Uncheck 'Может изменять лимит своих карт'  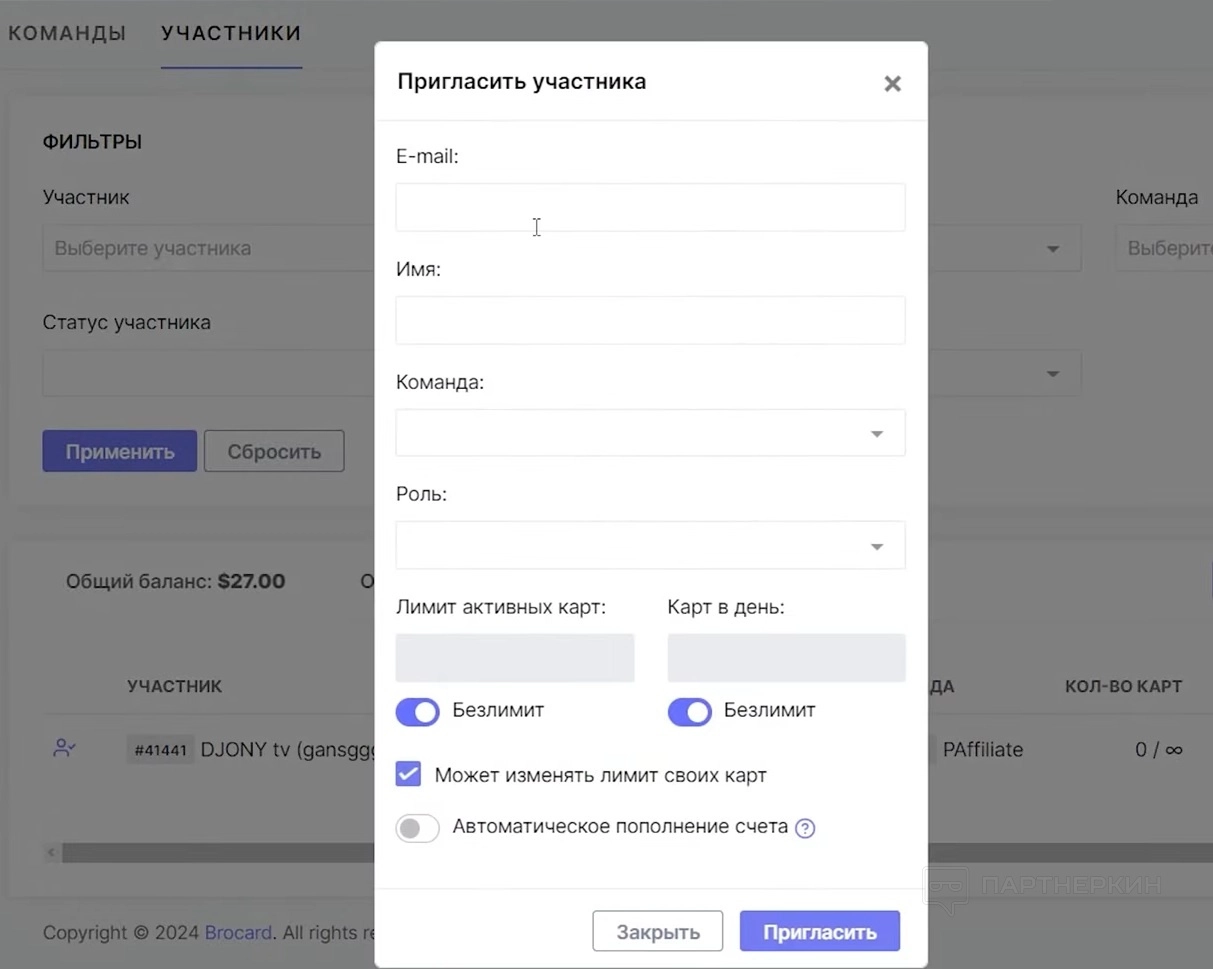[408, 775]
